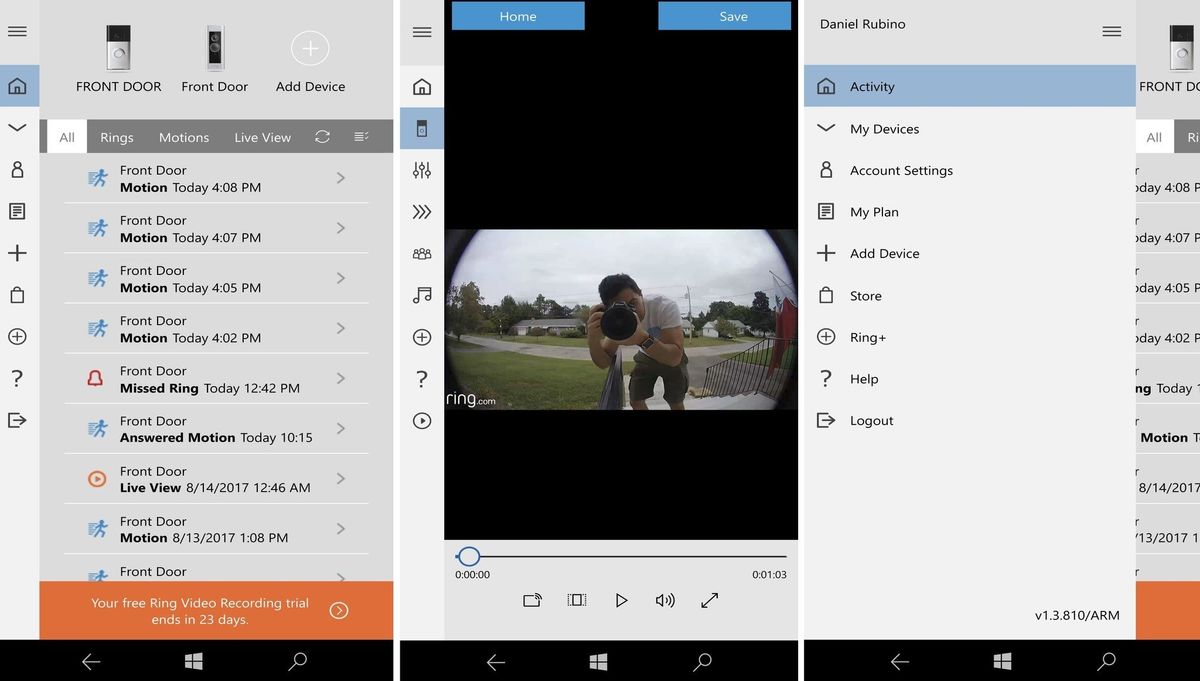Image resolution: width=1200 pixels, height=681 pixels.
Task: Switch to the Motions tab
Action: coord(183,136)
